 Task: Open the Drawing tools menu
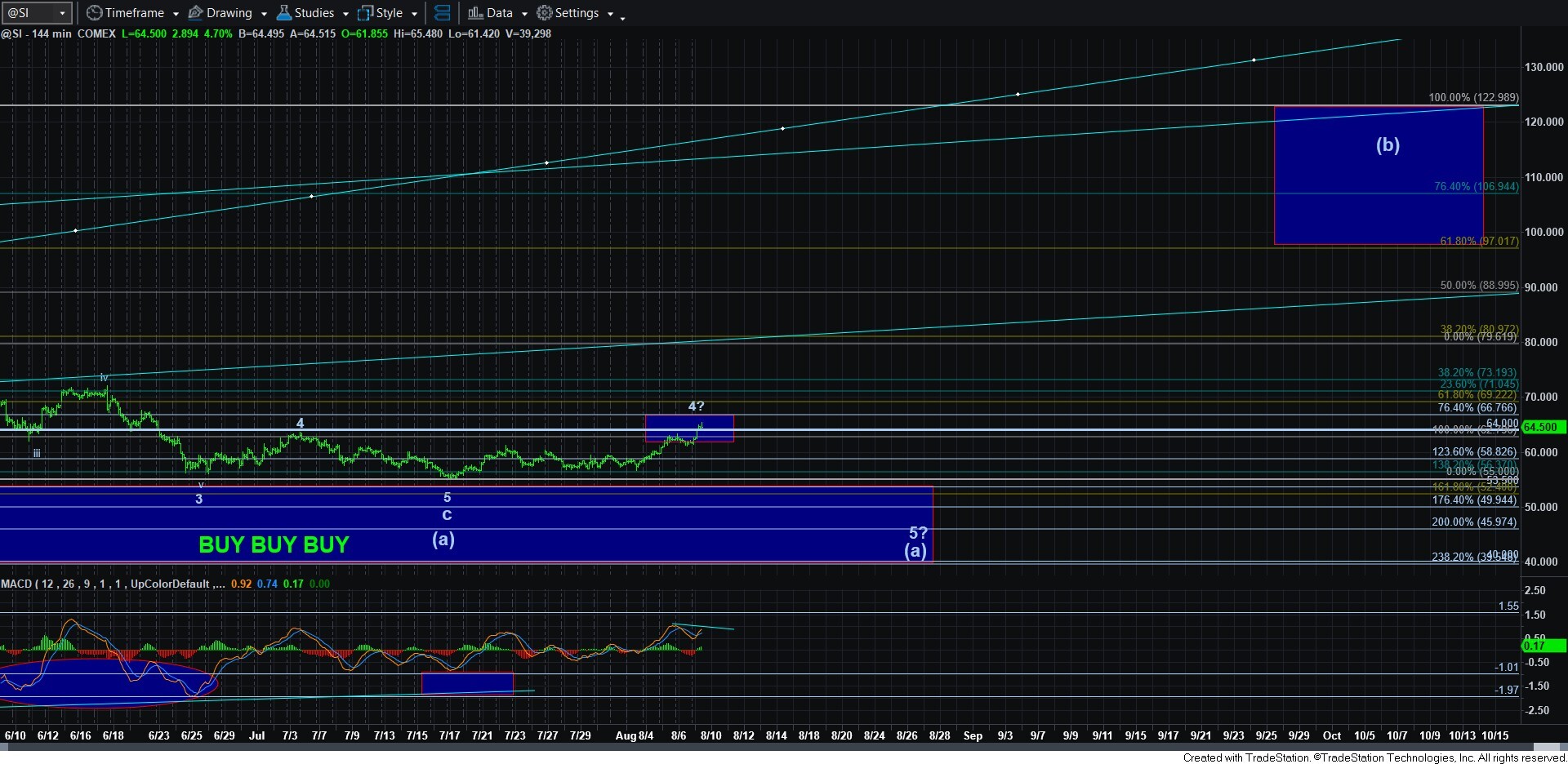coord(220,13)
